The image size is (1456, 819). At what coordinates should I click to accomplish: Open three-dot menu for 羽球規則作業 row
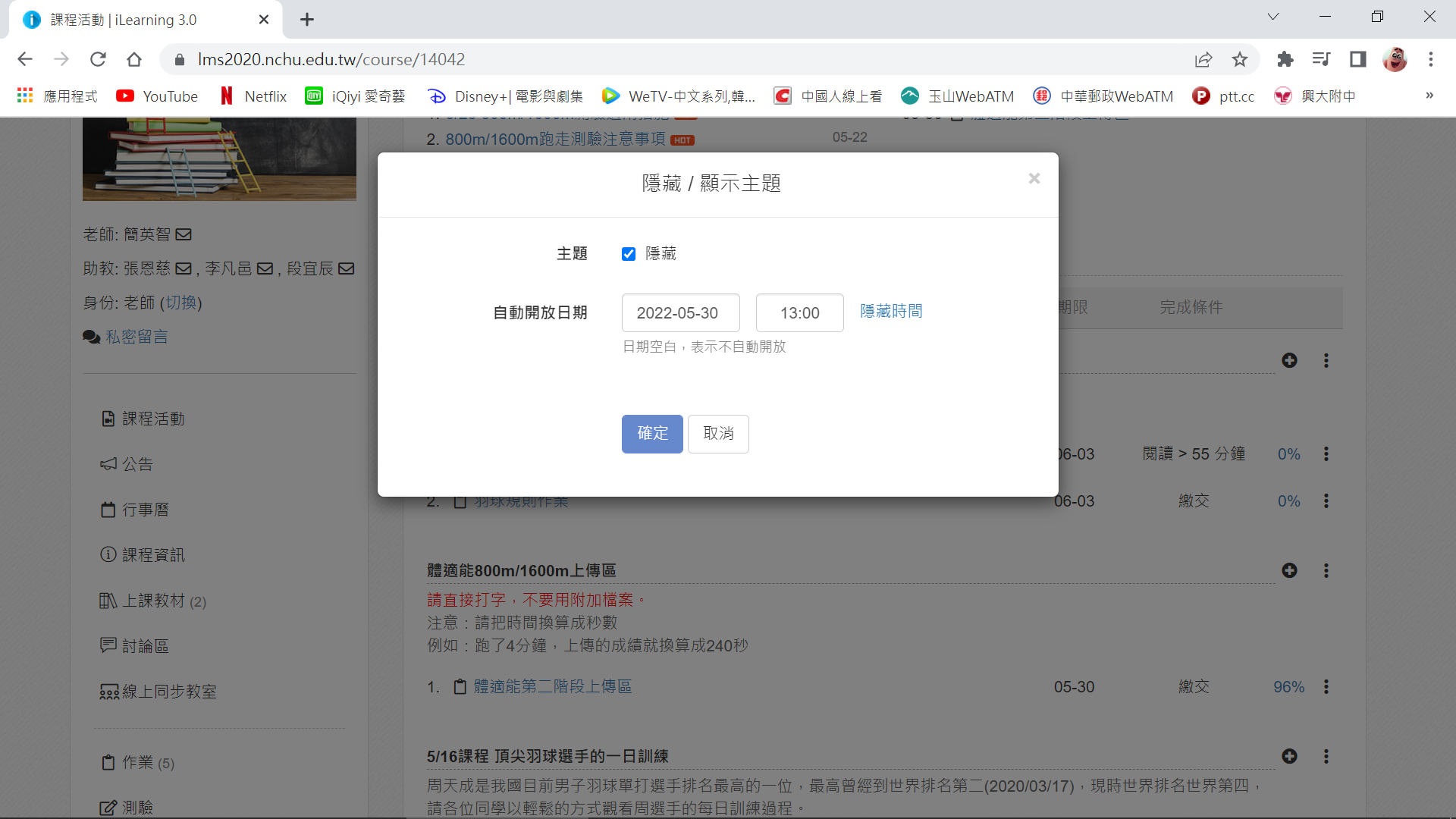[1326, 500]
